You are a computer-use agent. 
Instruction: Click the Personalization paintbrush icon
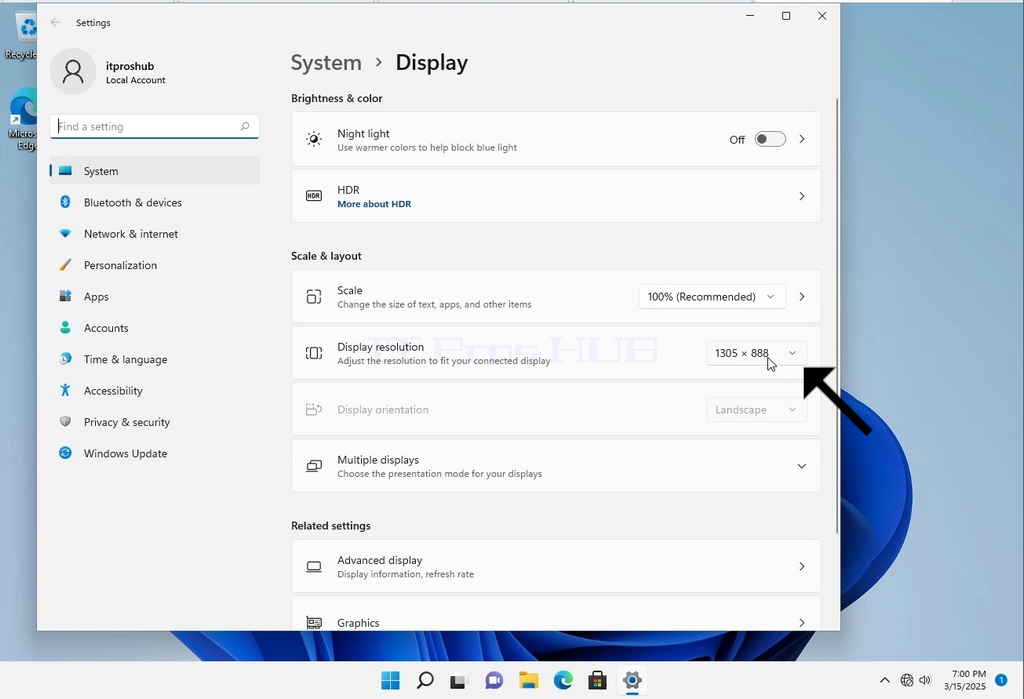pos(65,265)
